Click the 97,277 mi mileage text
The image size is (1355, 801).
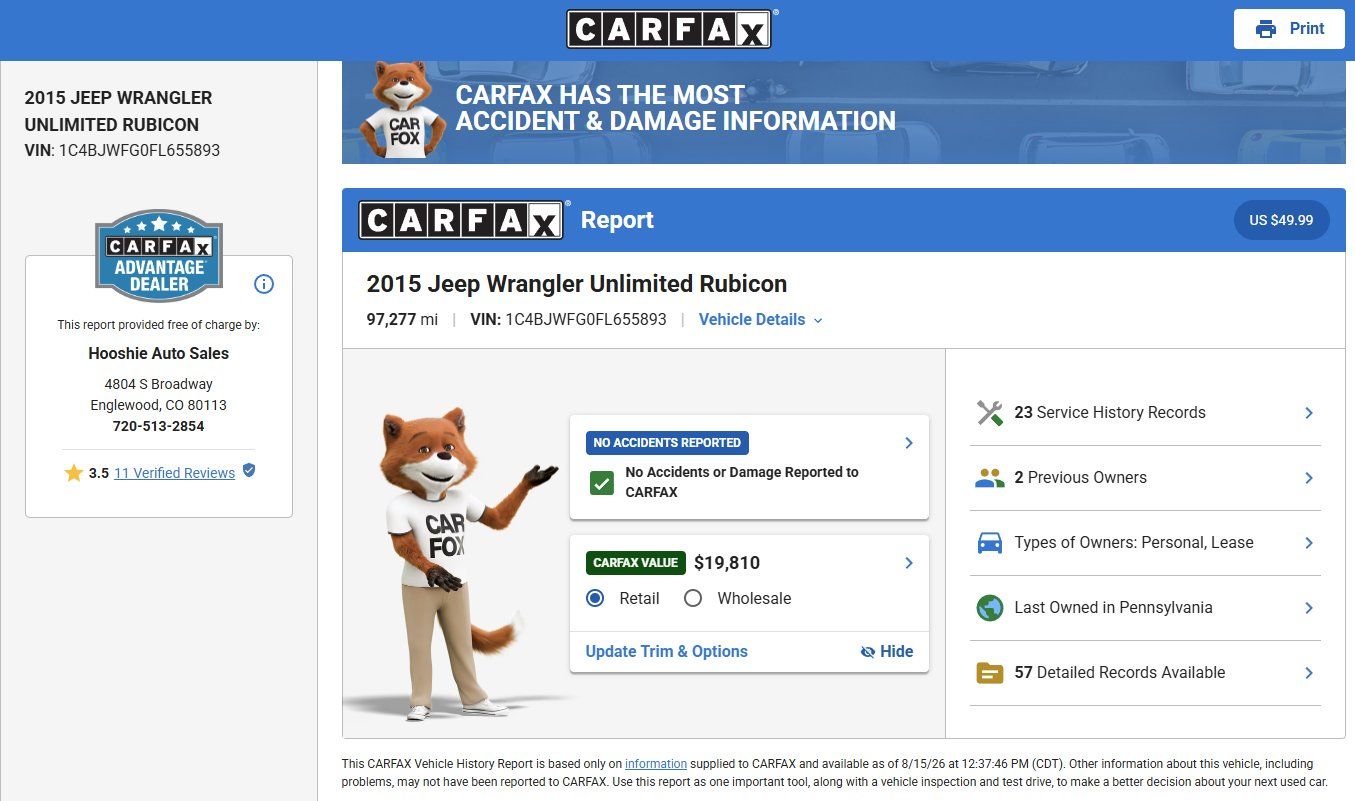(402, 320)
